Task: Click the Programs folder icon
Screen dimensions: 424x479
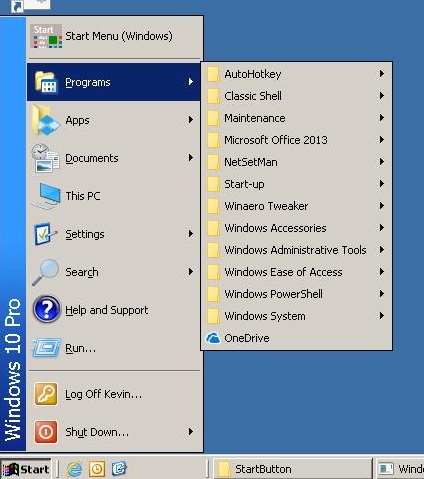Action: [x=46, y=82]
